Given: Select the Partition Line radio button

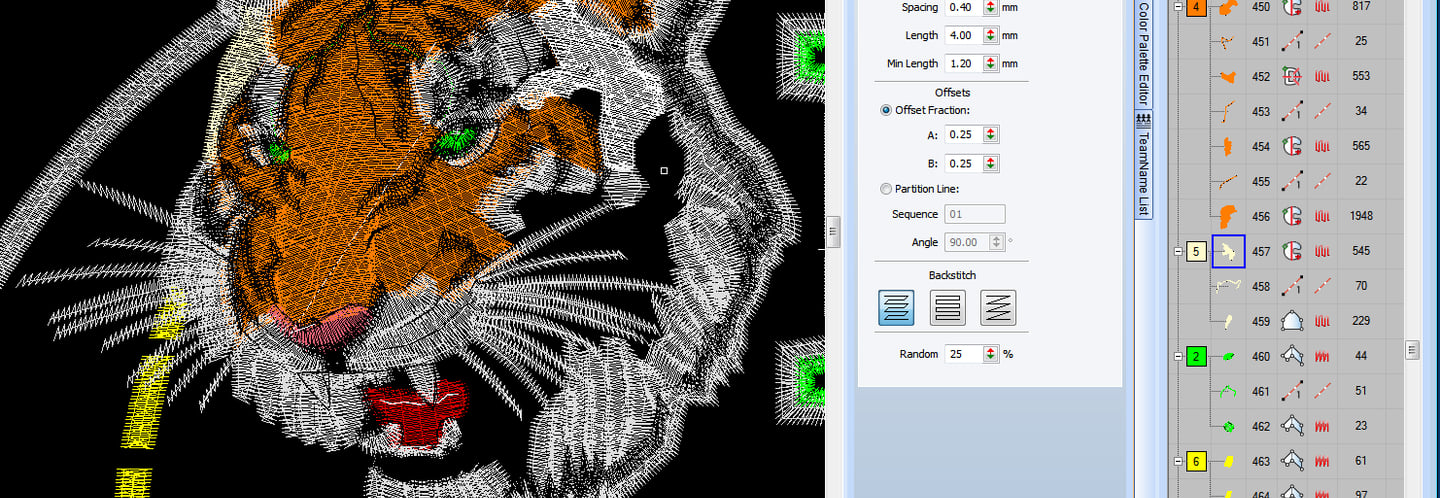Looking at the screenshot, I should 886,189.
